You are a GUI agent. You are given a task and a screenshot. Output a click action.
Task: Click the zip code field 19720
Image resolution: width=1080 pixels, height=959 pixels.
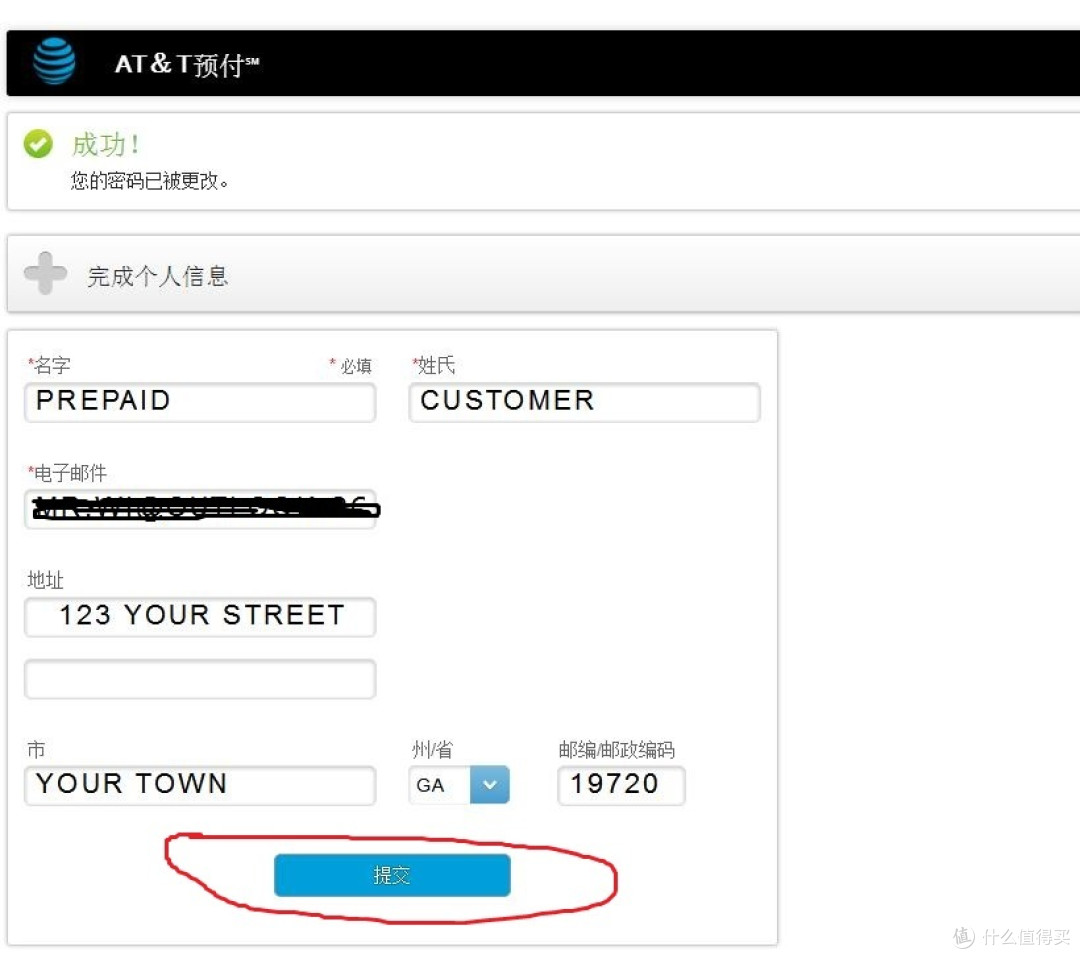tap(621, 785)
